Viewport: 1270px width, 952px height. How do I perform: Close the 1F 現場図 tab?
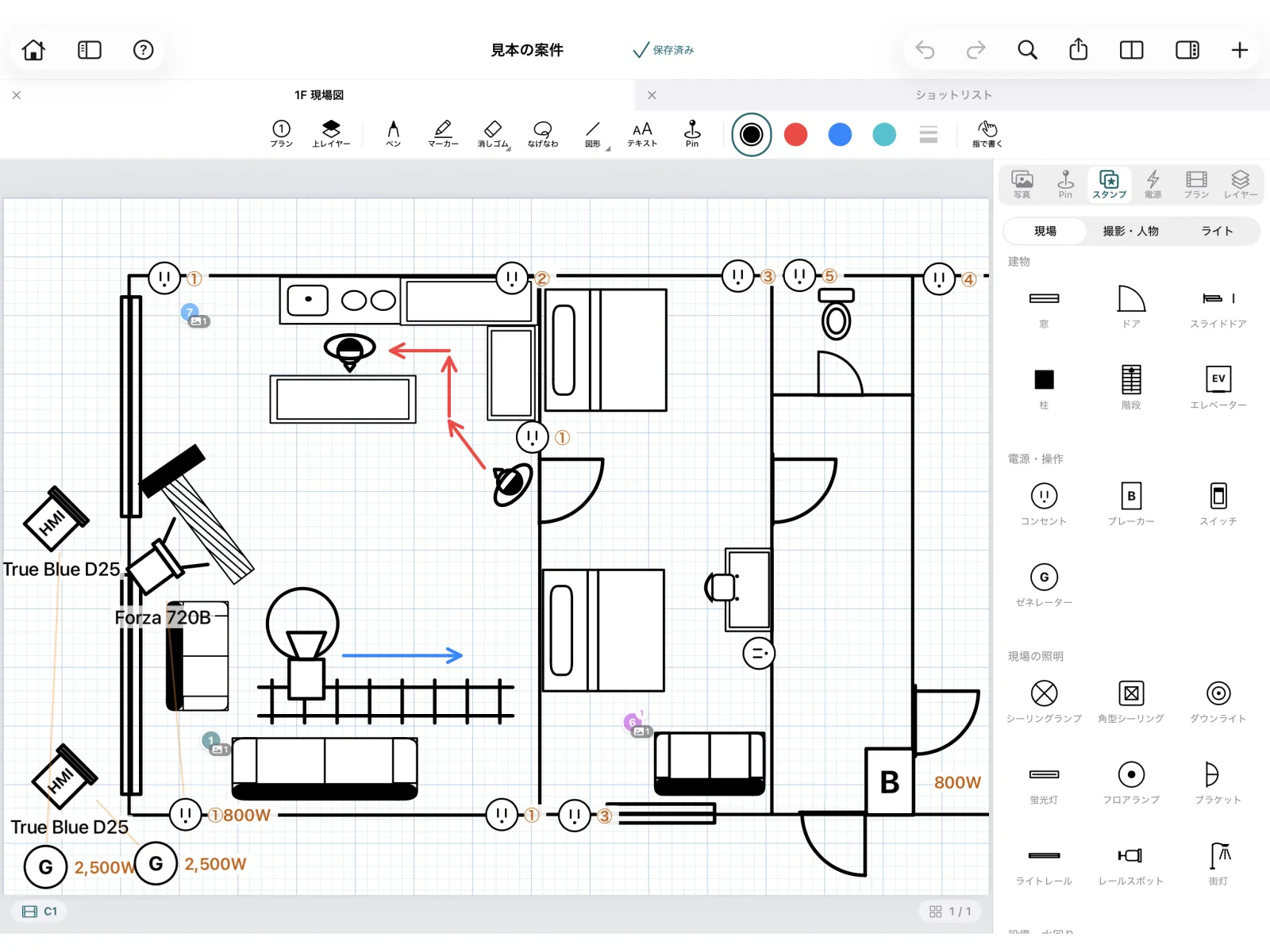(x=17, y=95)
